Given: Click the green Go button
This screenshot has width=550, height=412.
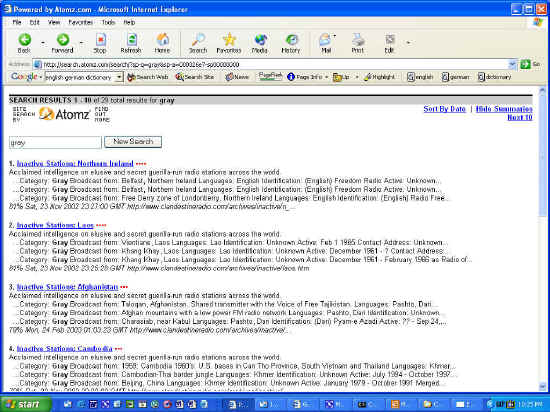Looking at the screenshot, I should 530,64.
